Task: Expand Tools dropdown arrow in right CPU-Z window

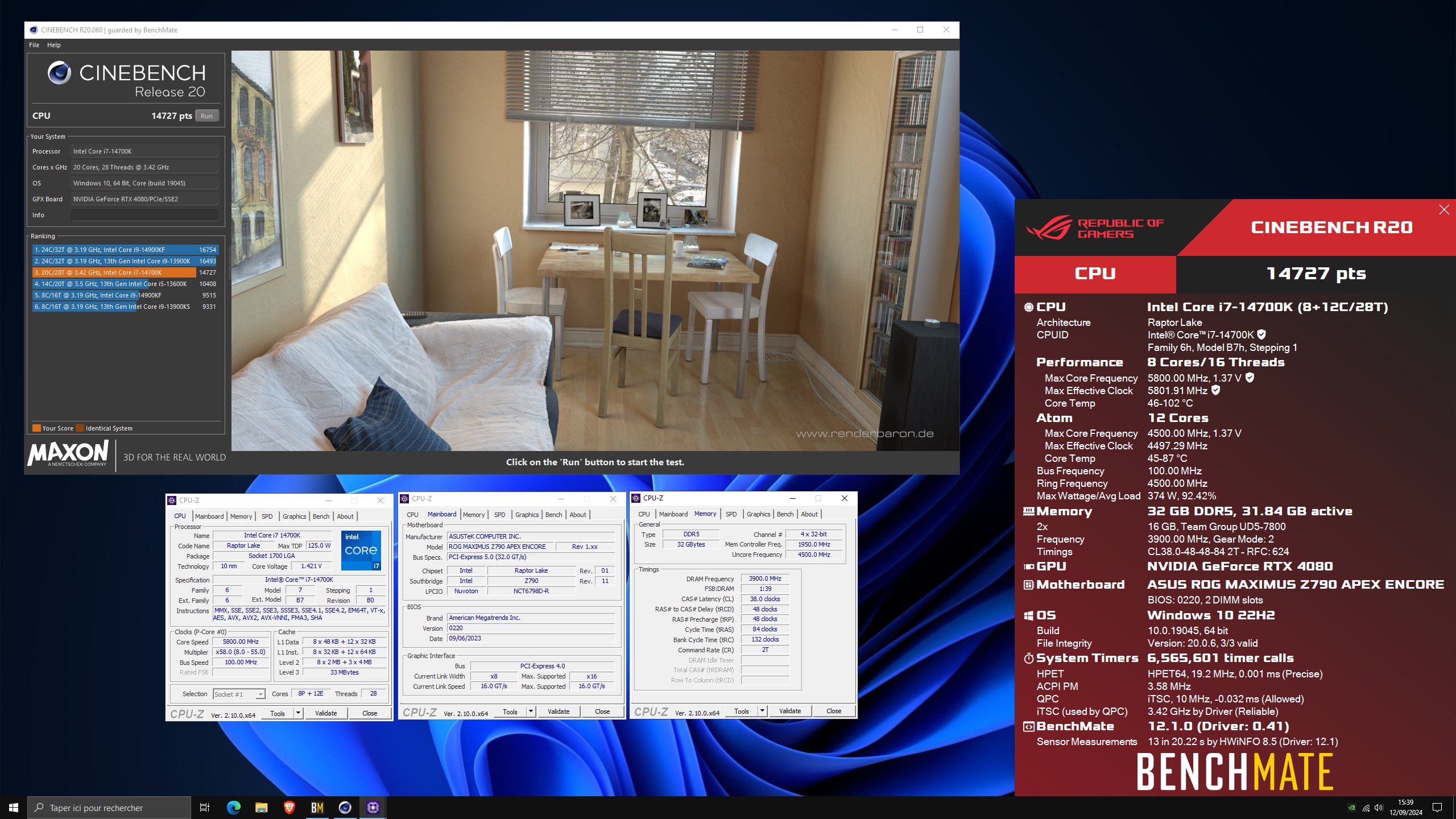Action: [x=762, y=711]
